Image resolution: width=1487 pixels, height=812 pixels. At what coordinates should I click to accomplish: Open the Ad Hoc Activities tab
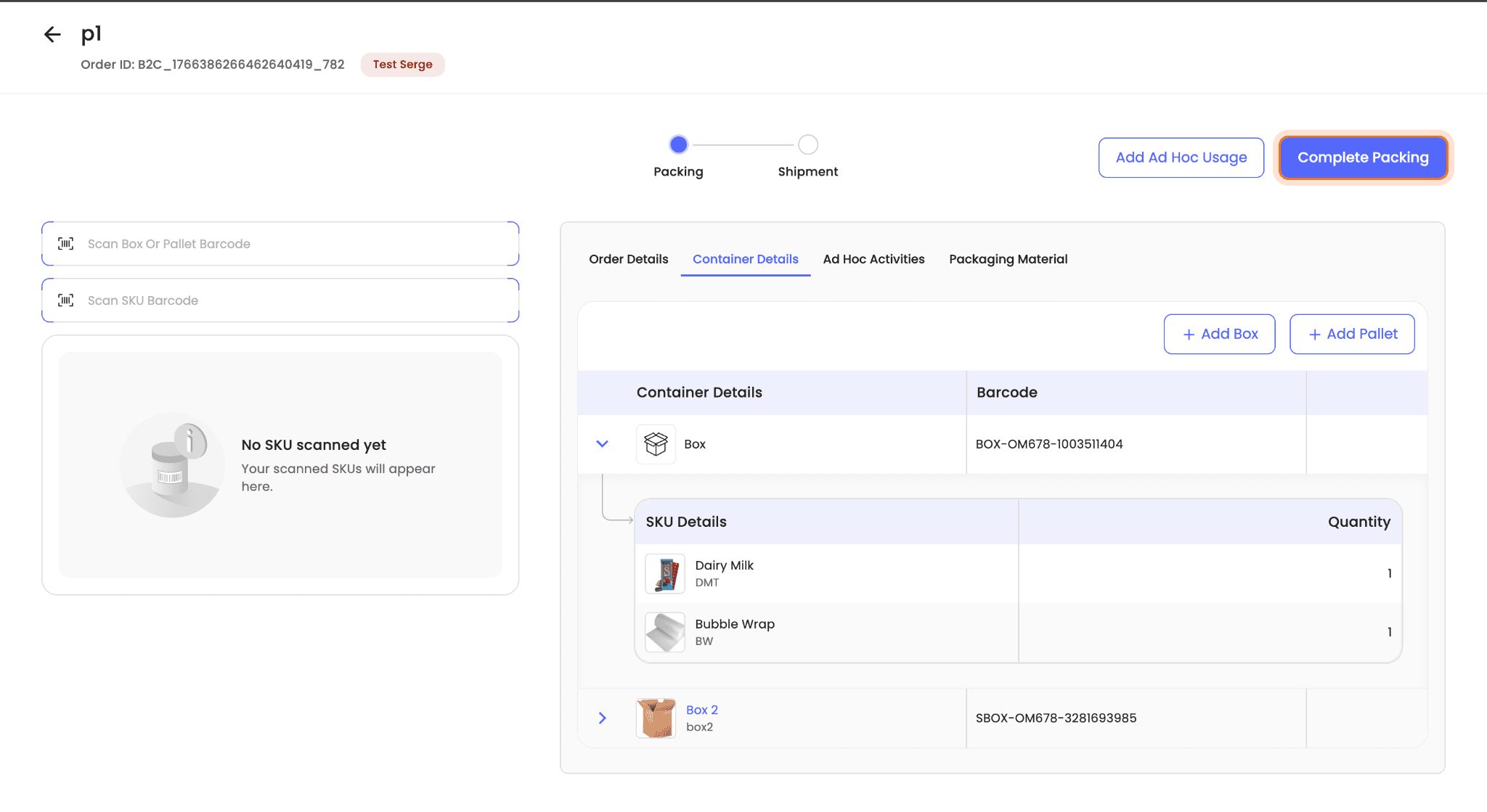click(x=873, y=259)
